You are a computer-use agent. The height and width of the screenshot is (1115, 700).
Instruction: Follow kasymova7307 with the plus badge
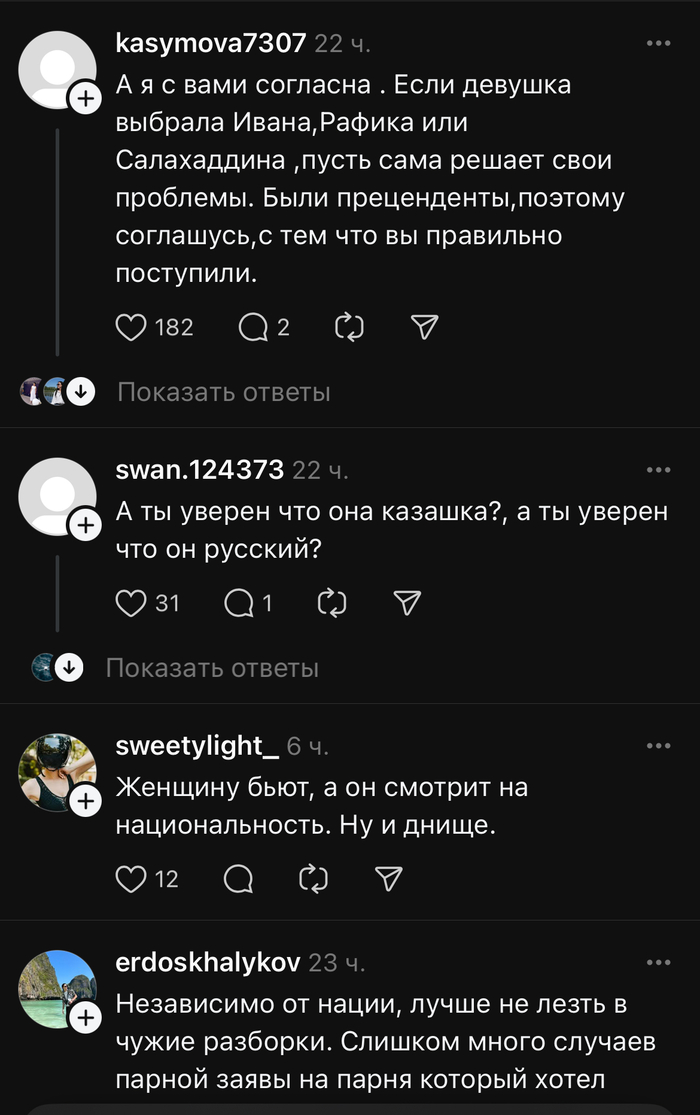[x=85, y=98]
